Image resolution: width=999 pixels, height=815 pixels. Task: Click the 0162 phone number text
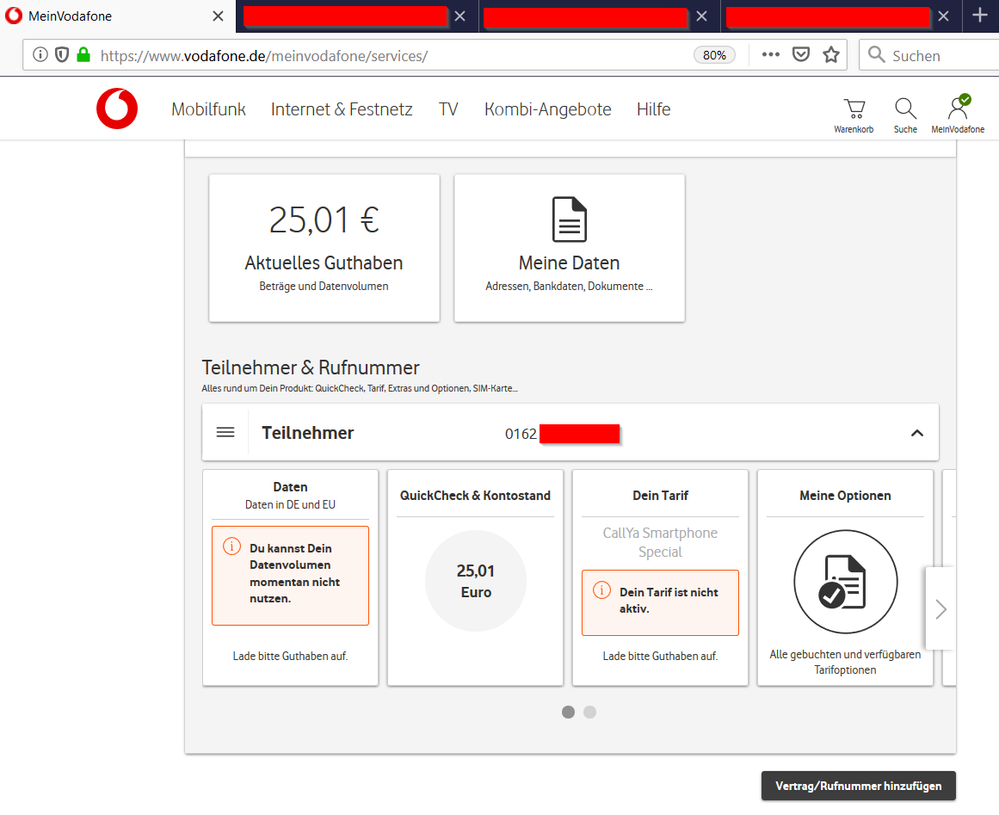pyautogui.click(x=521, y=434)
